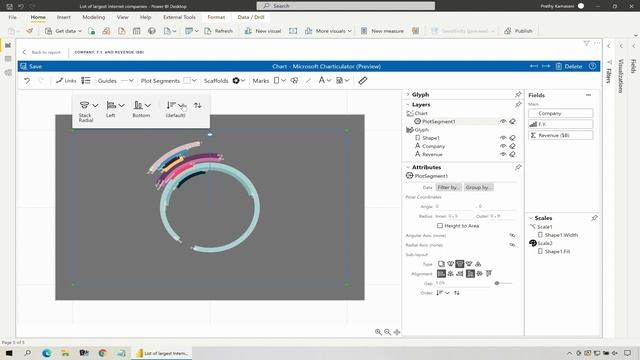
Task: Click fit-to-screen icon below canvas
Action: click(x=397, y=332)
